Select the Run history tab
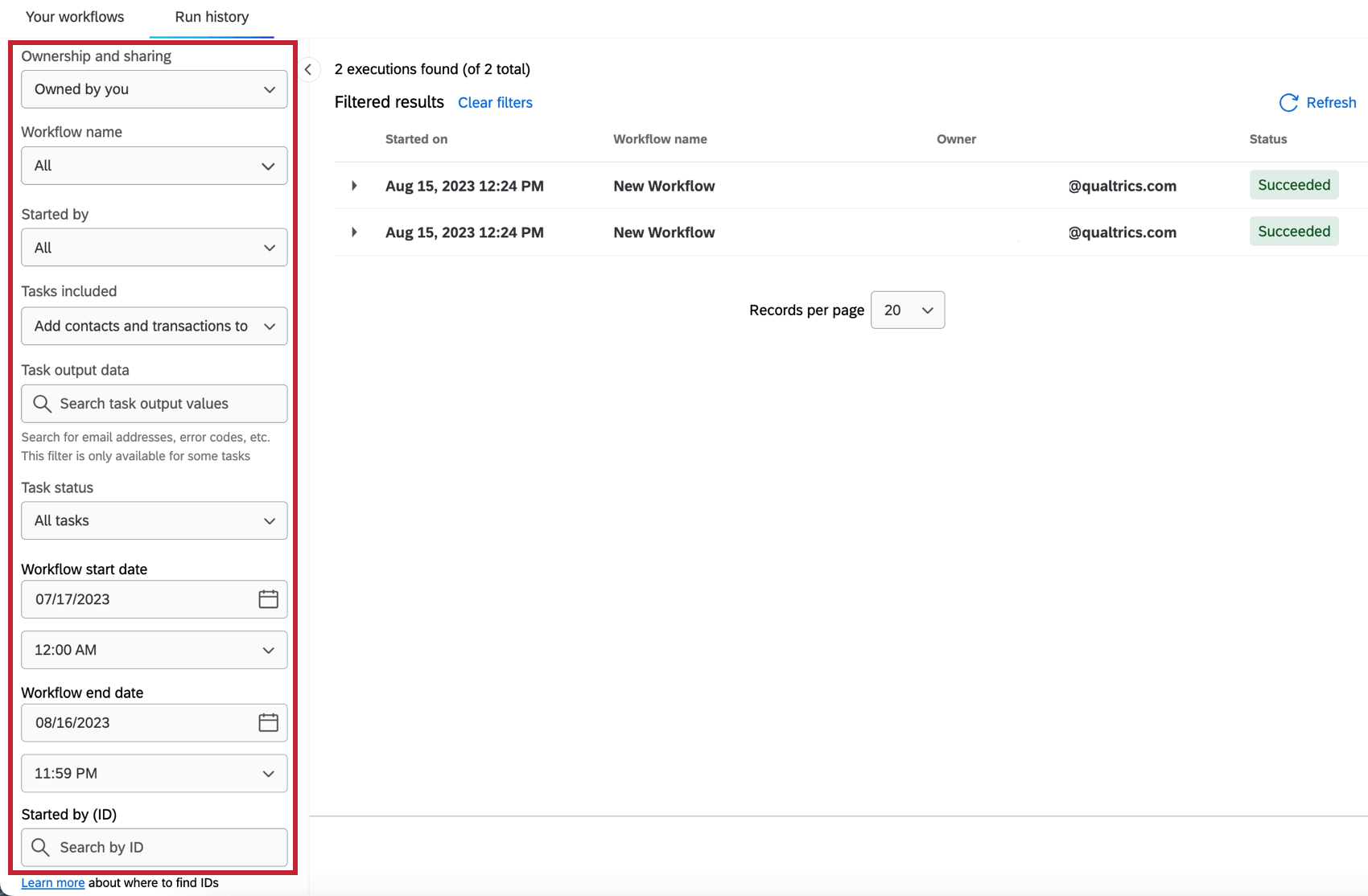The height and width of the screenshot is (896, 1368). (x=211, y=16)
